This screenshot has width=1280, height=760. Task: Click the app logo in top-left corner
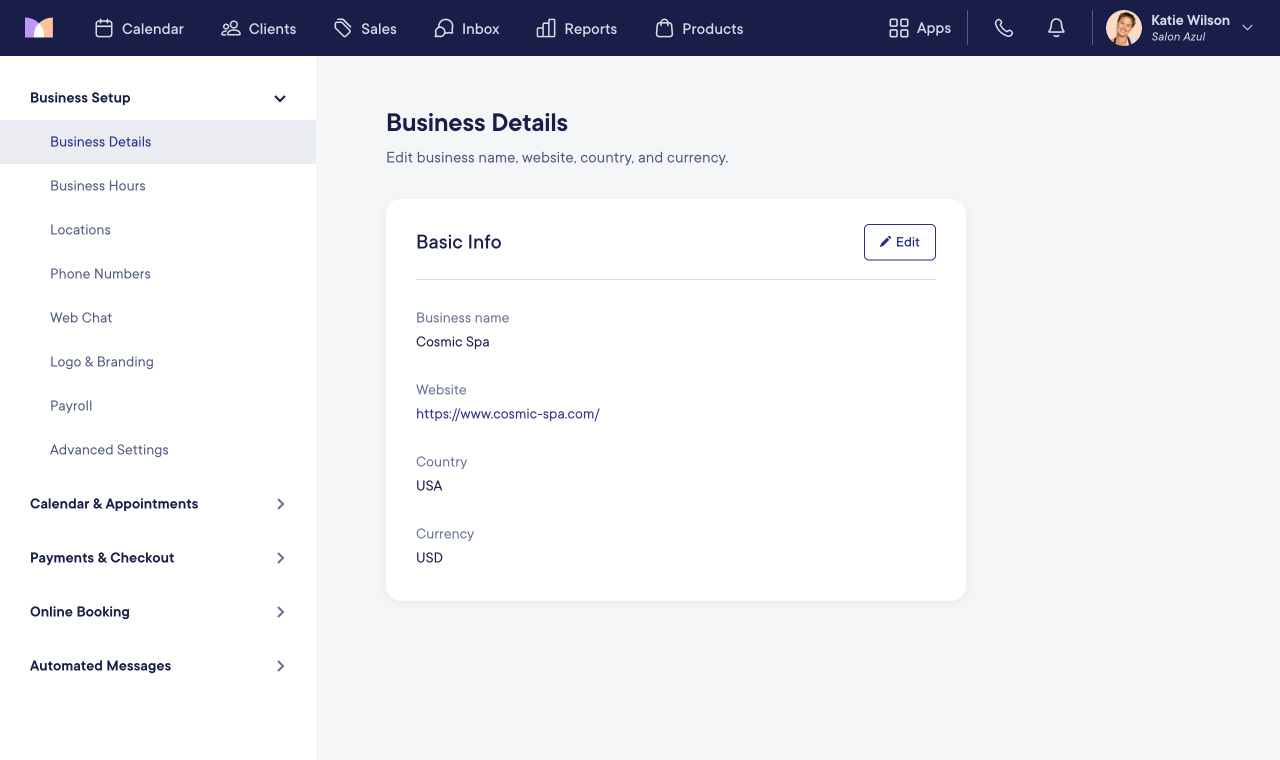point(39,28)
